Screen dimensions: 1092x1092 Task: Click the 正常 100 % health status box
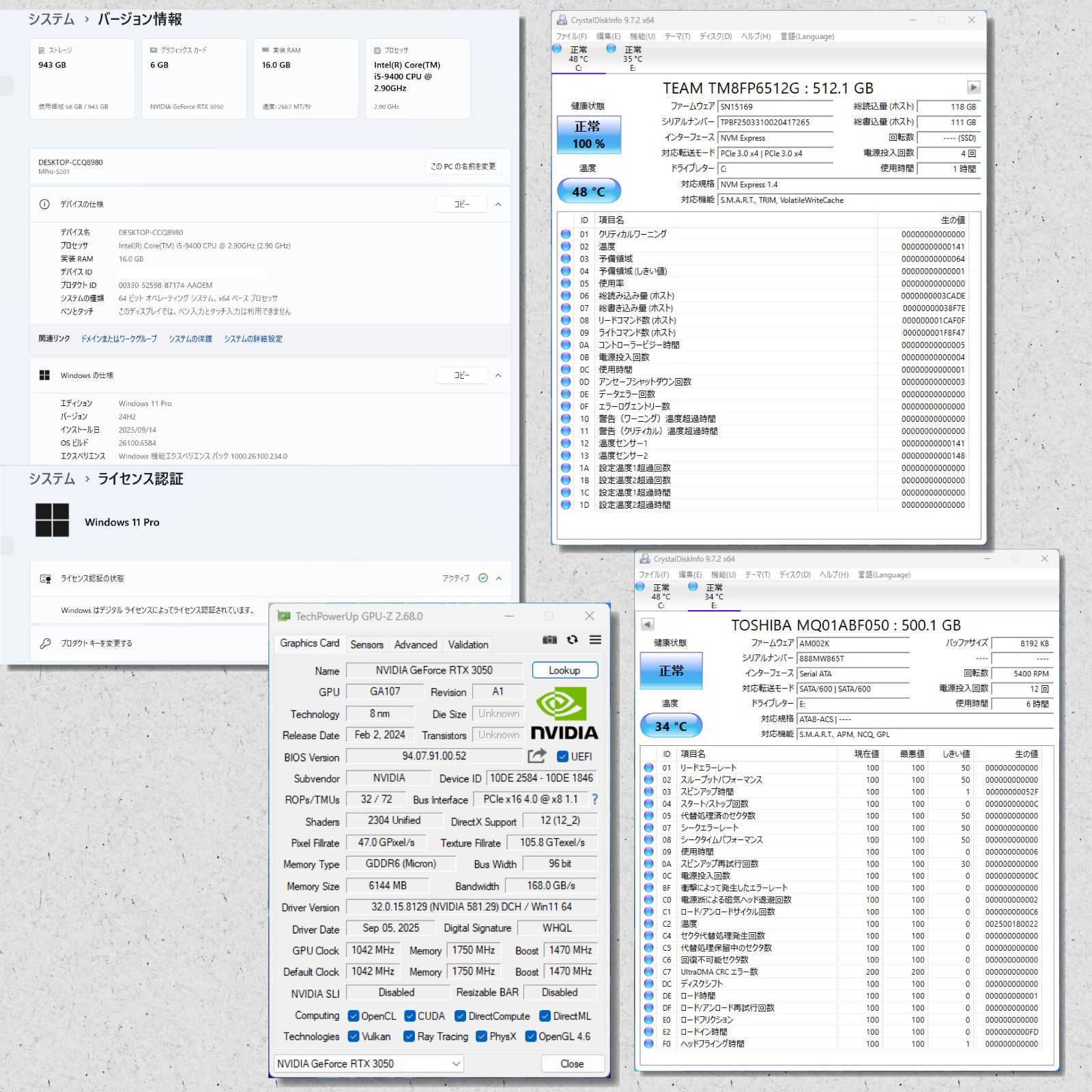[x=588, y=134]
